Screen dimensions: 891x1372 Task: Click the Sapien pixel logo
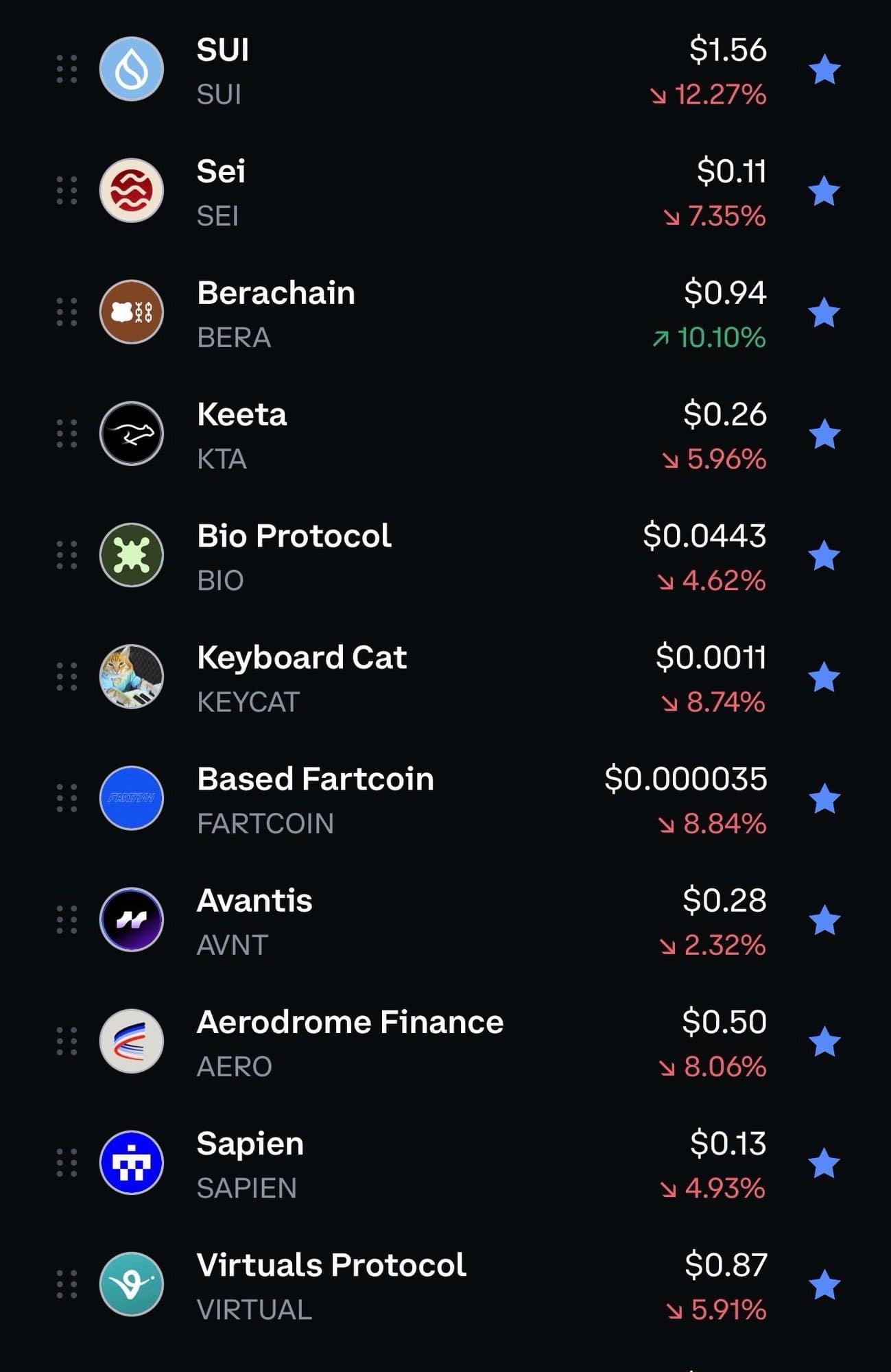pos(132,1162)
